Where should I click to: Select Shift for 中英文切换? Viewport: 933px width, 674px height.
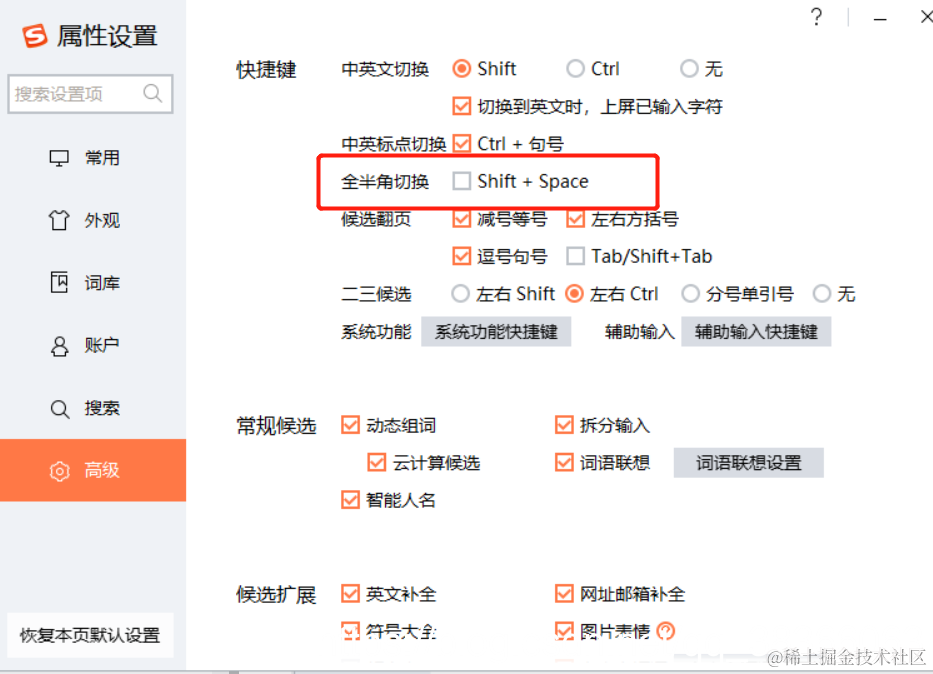coord(462,69)
